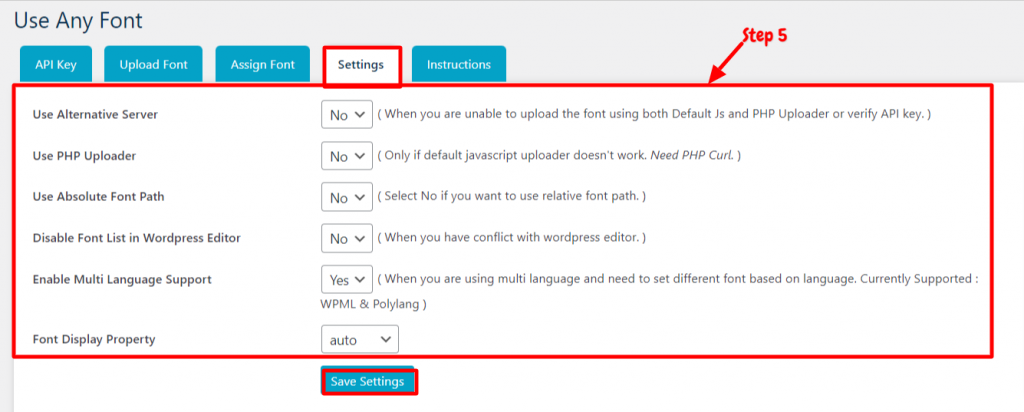Viewport: 1024px width, 412px height.
Task: Click the Font Display Property label
Action: (x=94, y=340)
